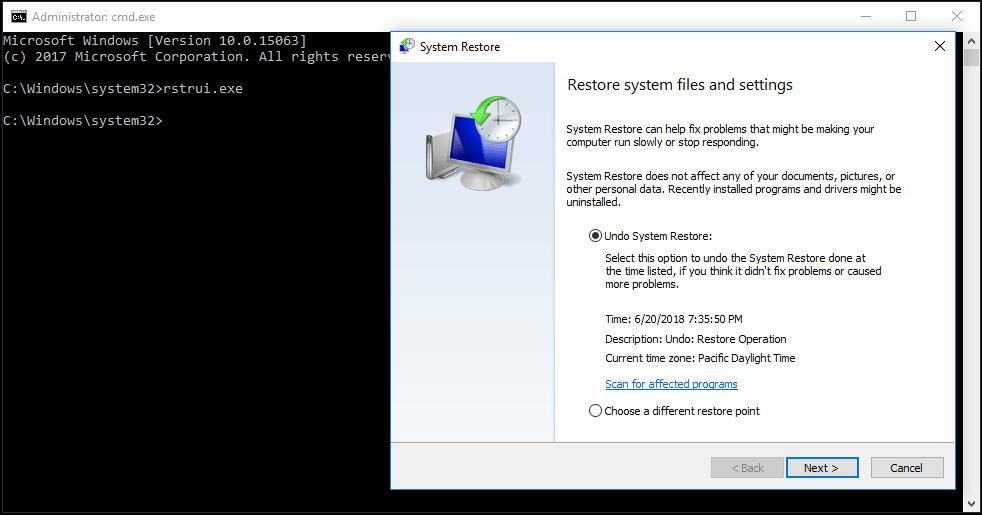
Task: Click the cmd.exe icon in title bar
Action: pos(17,17)
